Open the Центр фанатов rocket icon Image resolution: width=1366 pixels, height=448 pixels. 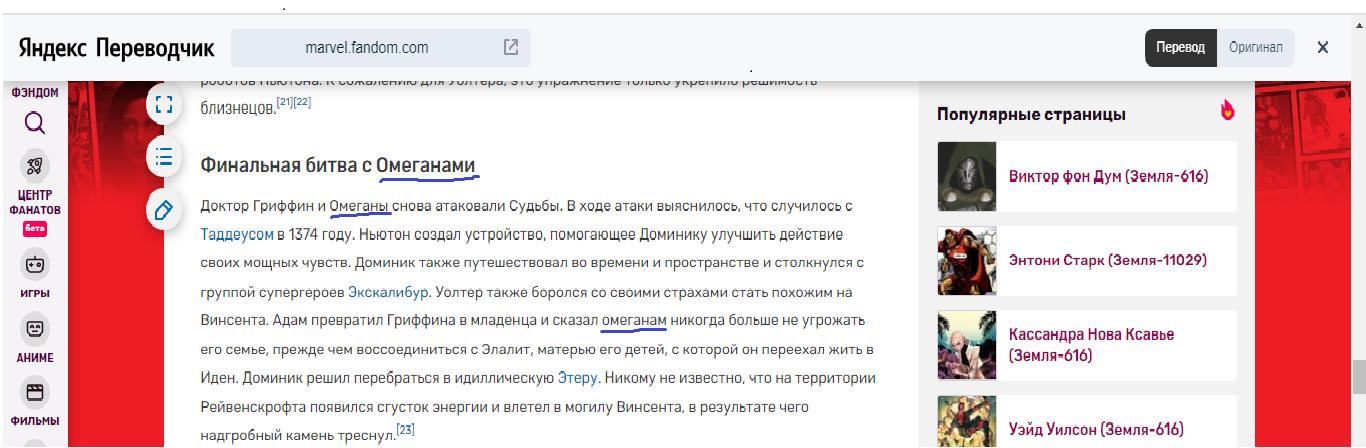coord(34,166)
